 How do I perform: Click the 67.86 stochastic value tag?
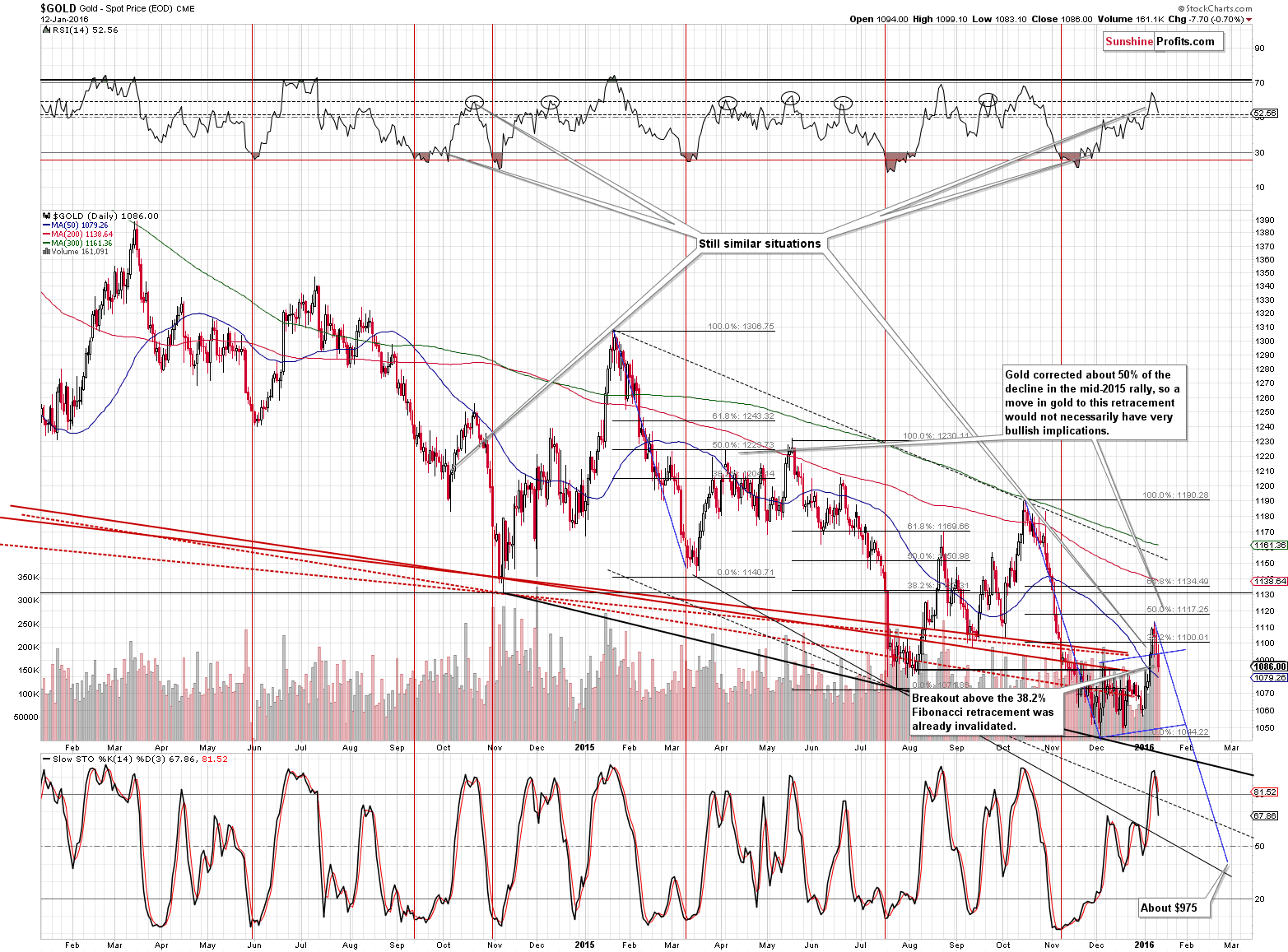[1265, 816]
